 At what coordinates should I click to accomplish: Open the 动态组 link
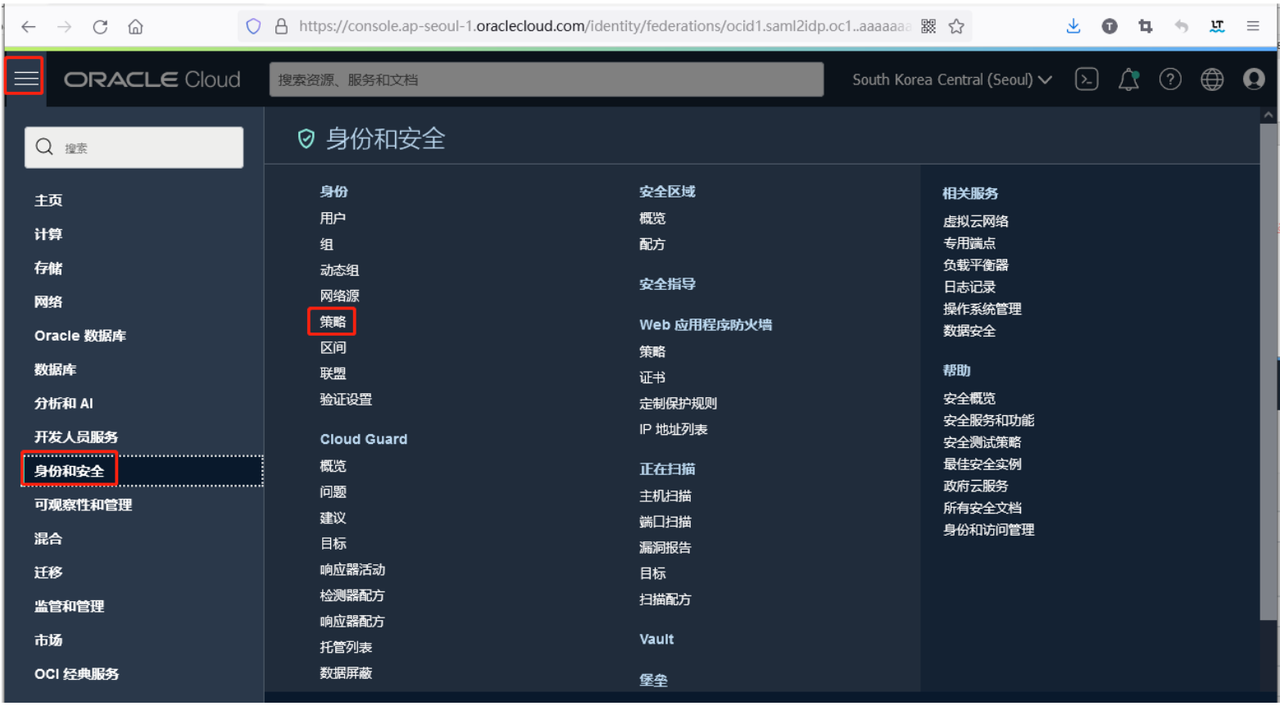point(340,270)
